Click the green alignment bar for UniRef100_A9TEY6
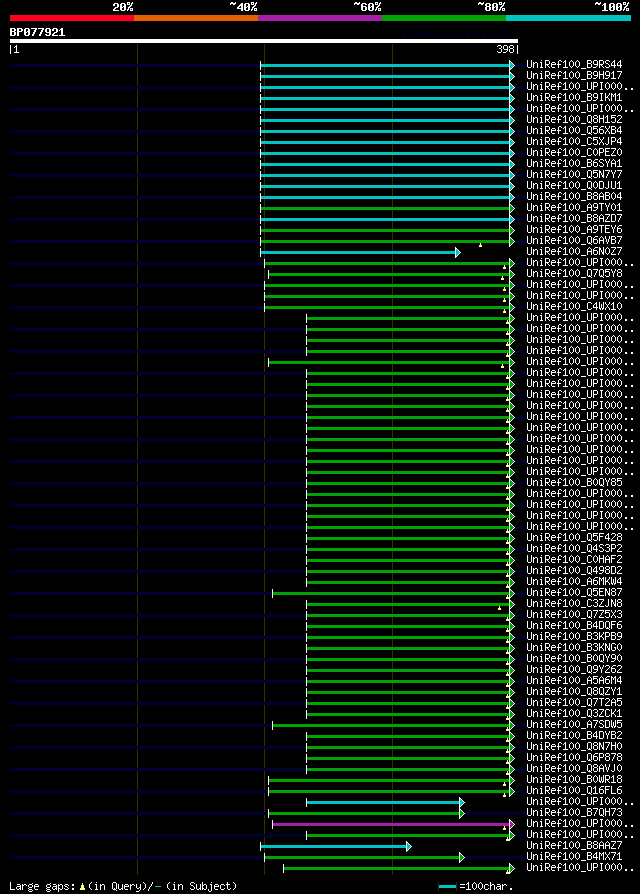This screenshot has width=640, height=894. click(387, 230)
